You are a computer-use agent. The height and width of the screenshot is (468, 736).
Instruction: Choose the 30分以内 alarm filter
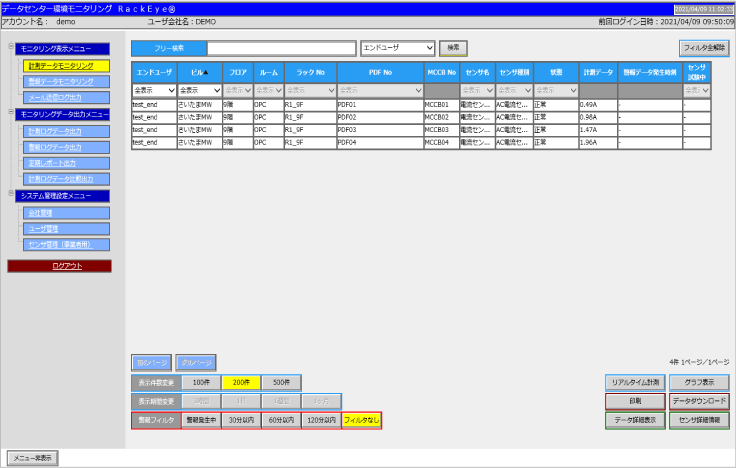(x=241, y=420)
